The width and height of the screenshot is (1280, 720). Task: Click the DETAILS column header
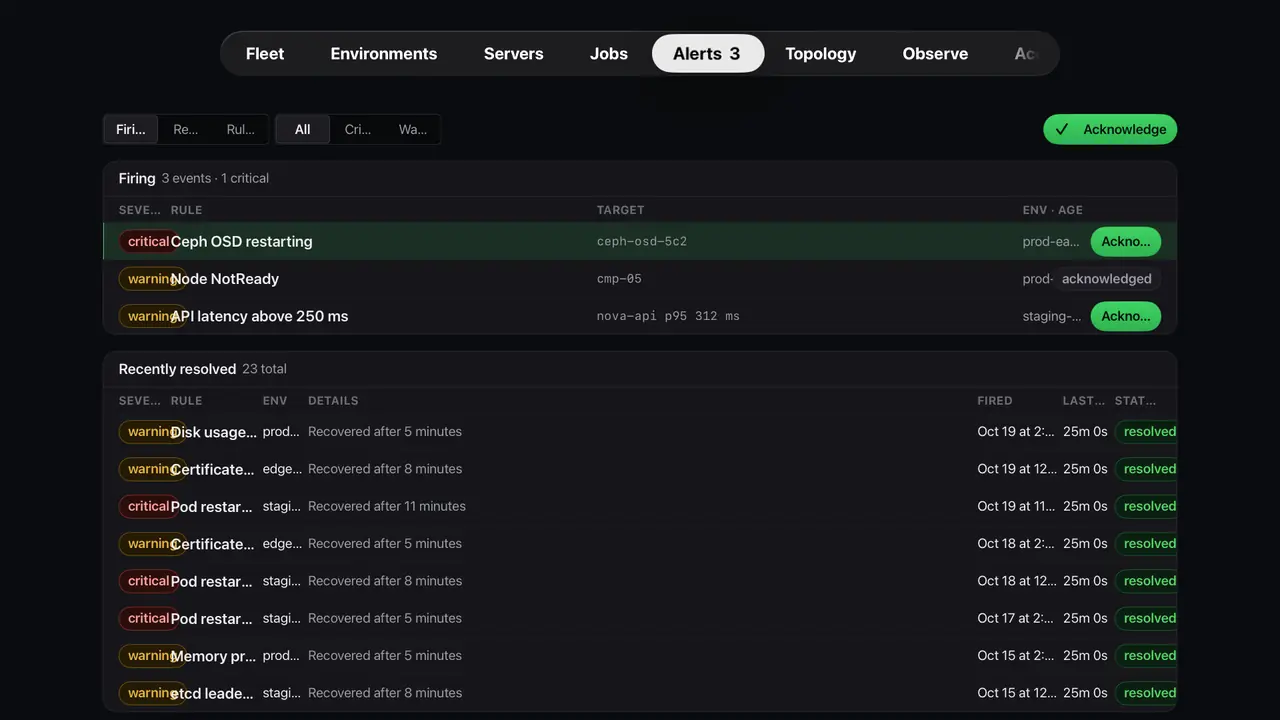tap(333, 401)
